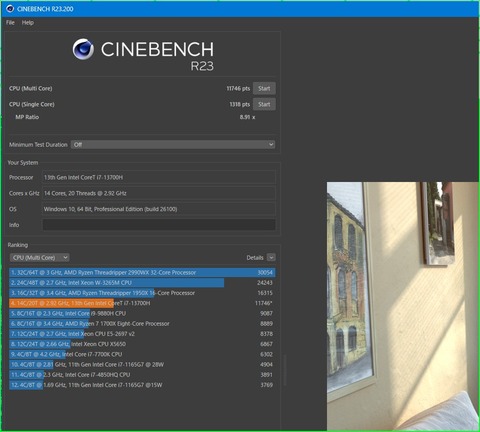This screenshot has width=480, height=432.
Task: Open the Minimum Test Duration dropdown
Action: point(173,145)
